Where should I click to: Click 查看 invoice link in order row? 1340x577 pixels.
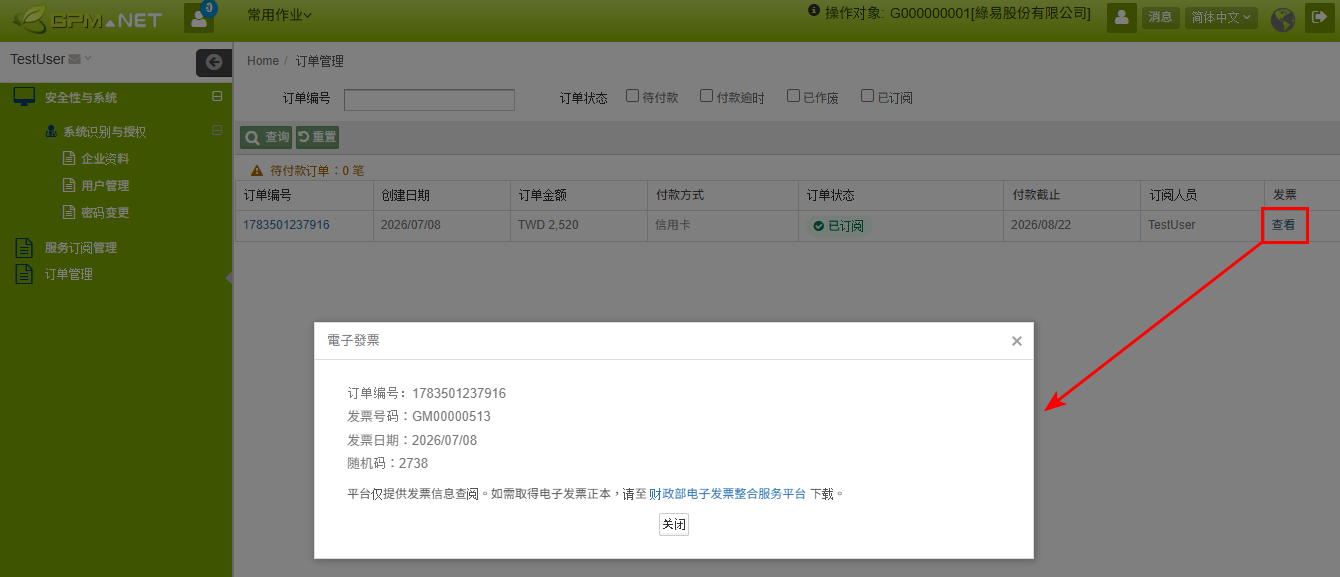tap(1283, 225)
